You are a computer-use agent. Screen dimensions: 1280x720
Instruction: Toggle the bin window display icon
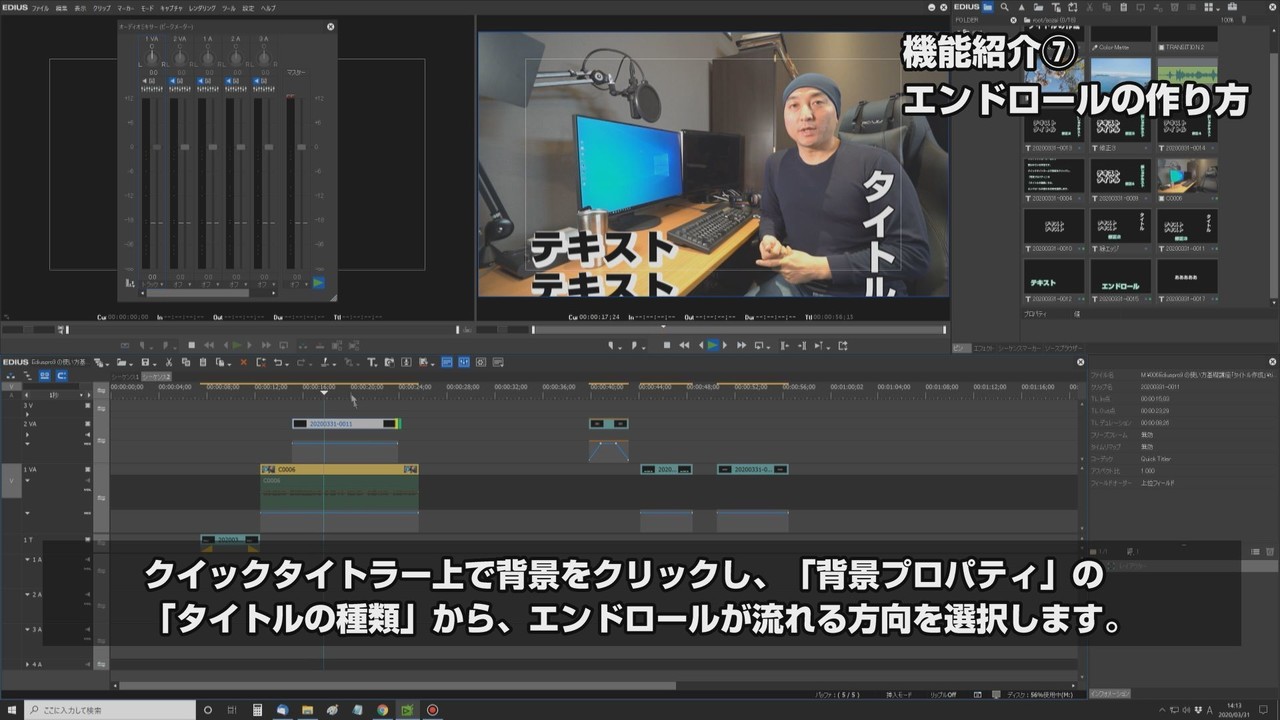(447, 362)
